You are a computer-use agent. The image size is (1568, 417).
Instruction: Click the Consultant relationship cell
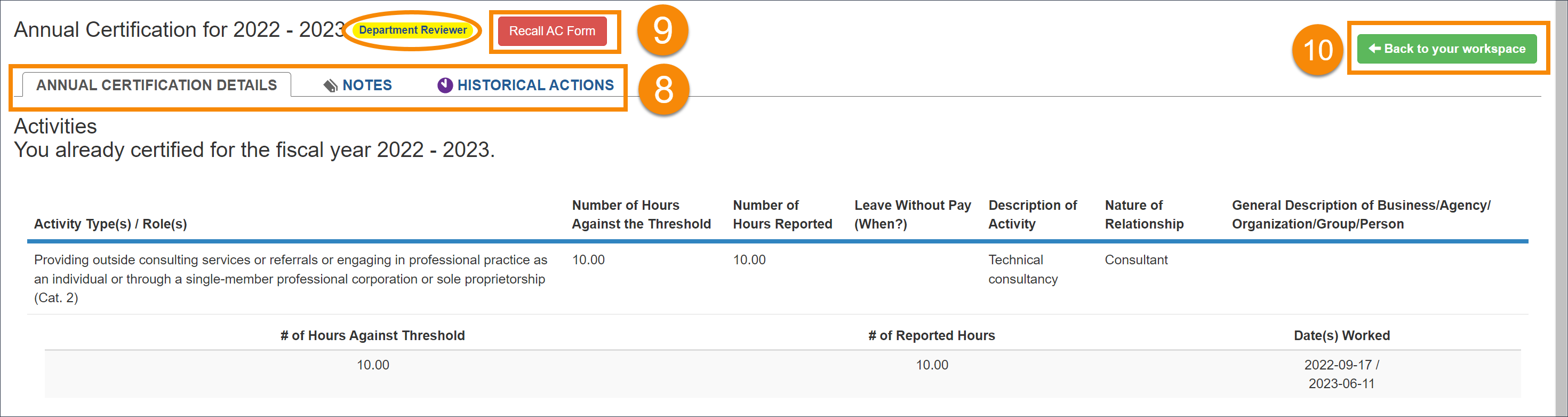point(1136,259)
